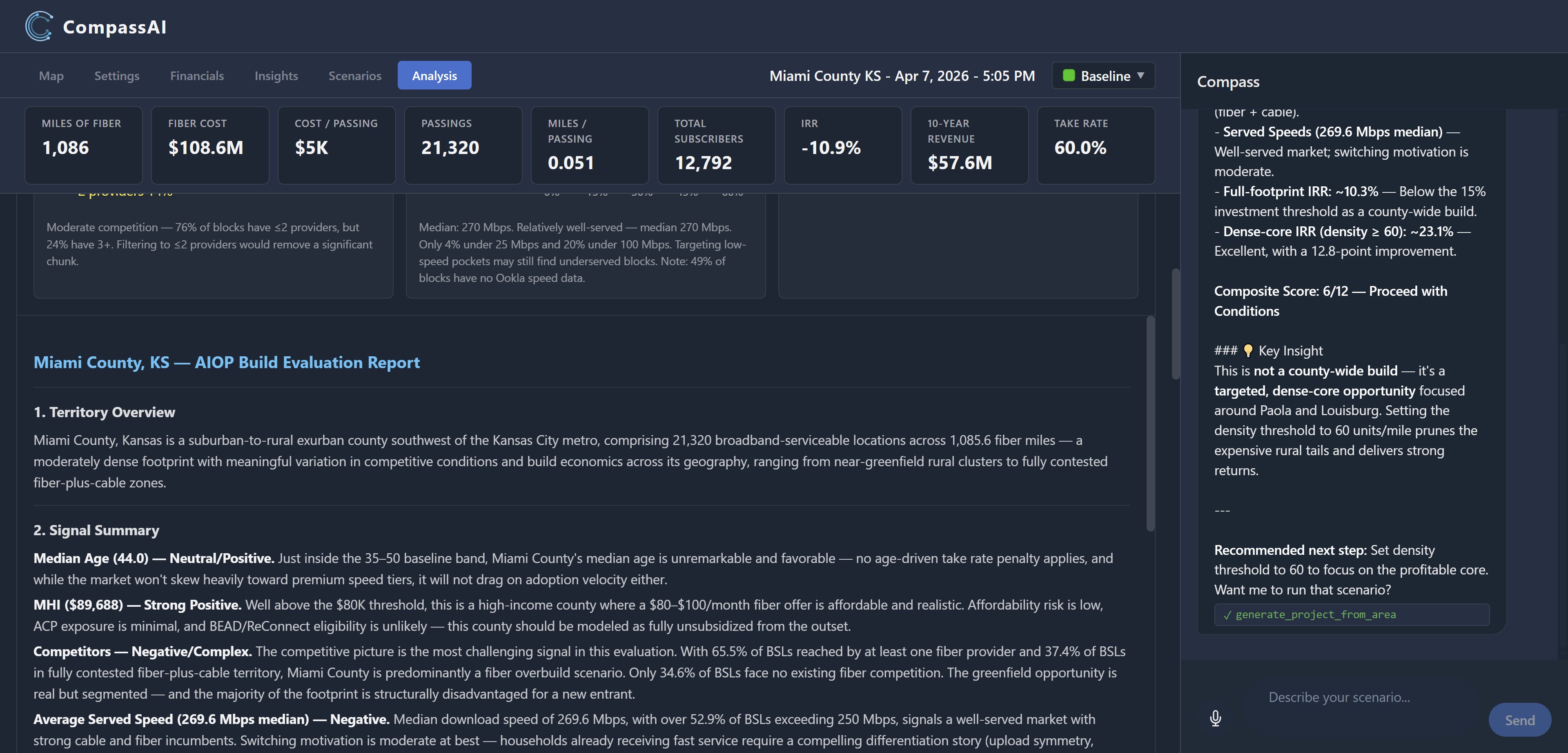Image resolution: width=1568 pixels, height=753 pixels.
Task: Switch to the Settings tab
Action: 117,76
